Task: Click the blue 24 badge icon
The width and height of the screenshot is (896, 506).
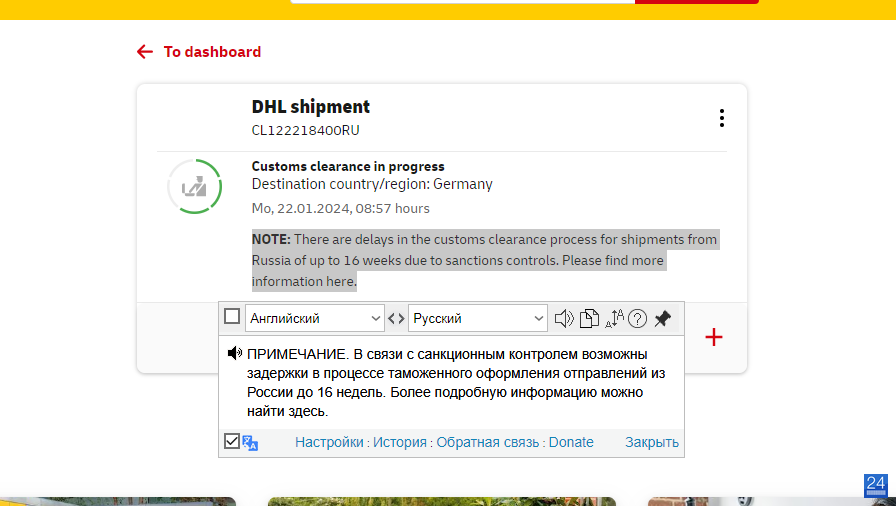Action: 875,485
